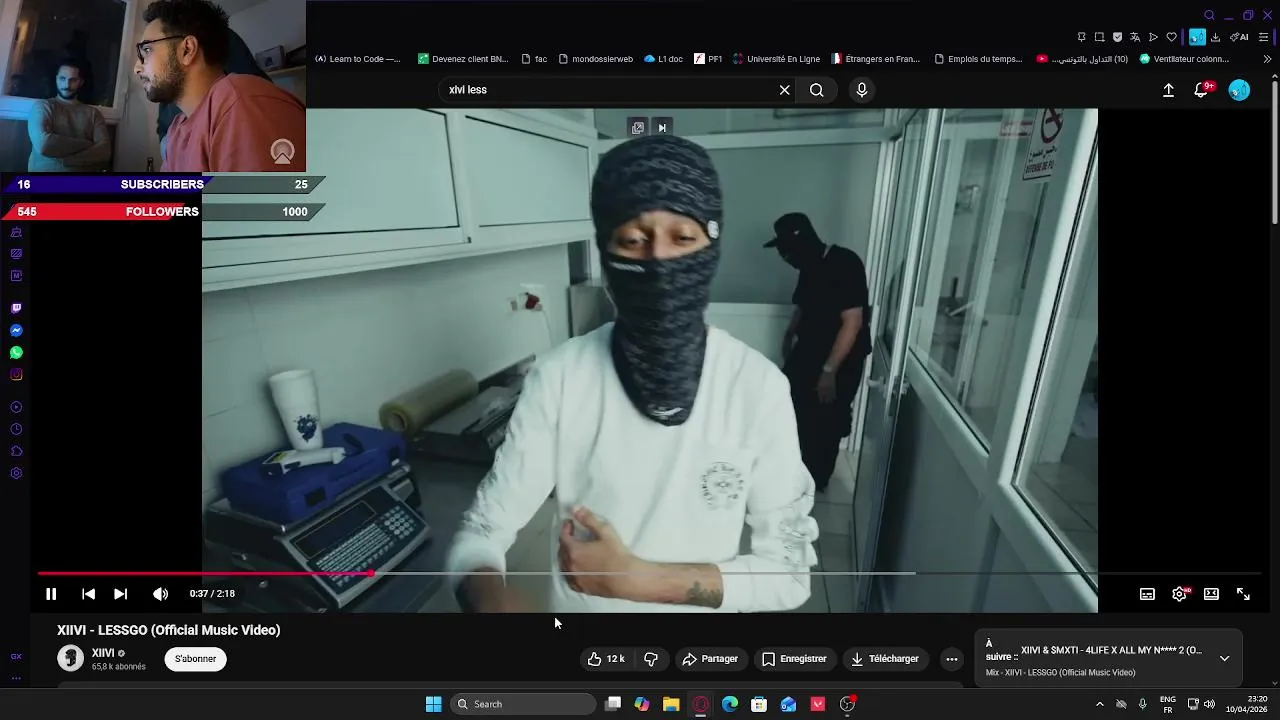Open the Windows Start menu
Viewport: 1280px width, 720px height.
(x=433, y=704)
